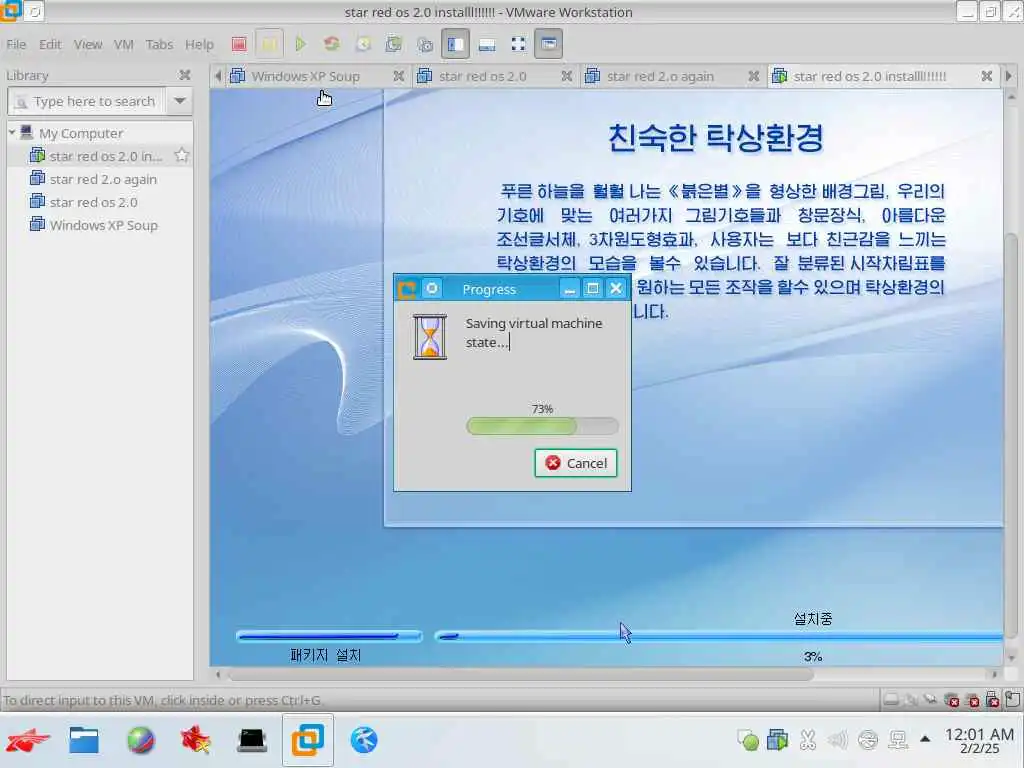Select "star red 2.o again" library item
1024x768 pixels.
[x=103, y=179]
